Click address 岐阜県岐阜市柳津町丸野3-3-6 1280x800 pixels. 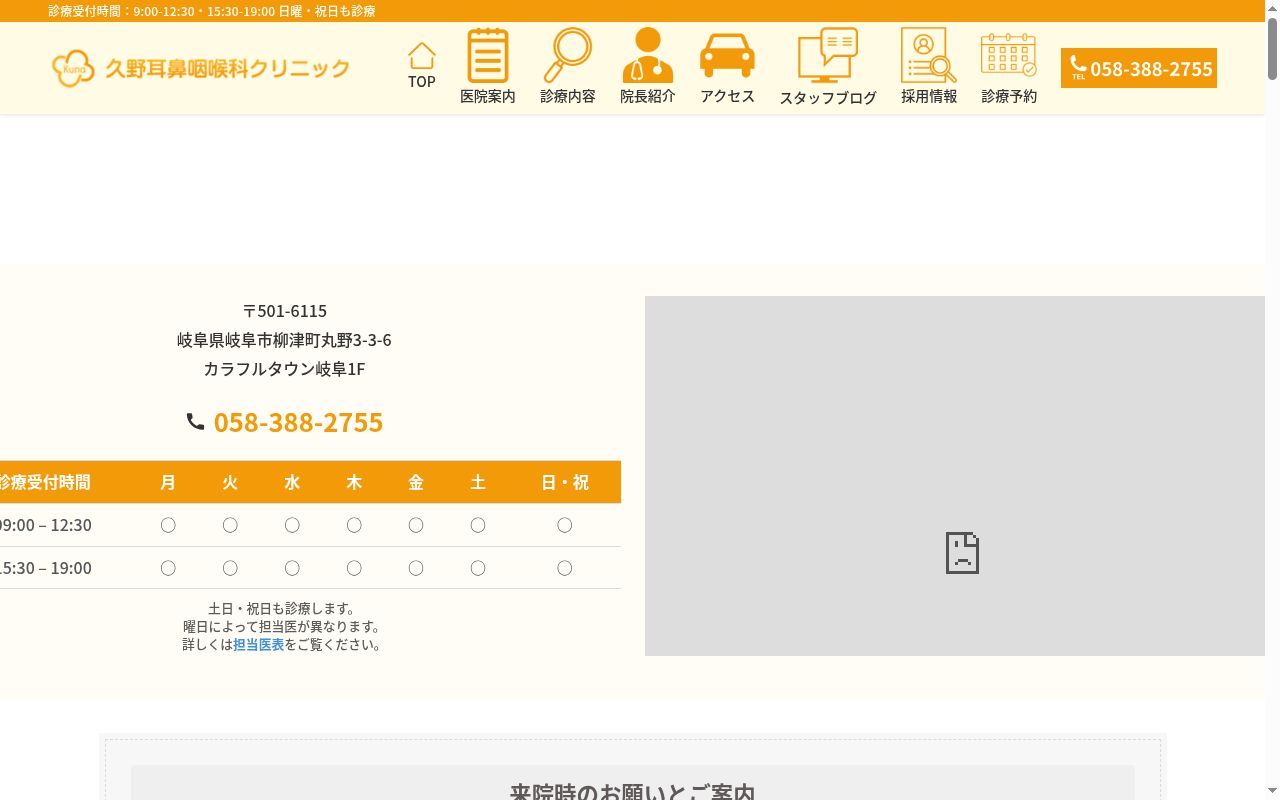[285, 340]
